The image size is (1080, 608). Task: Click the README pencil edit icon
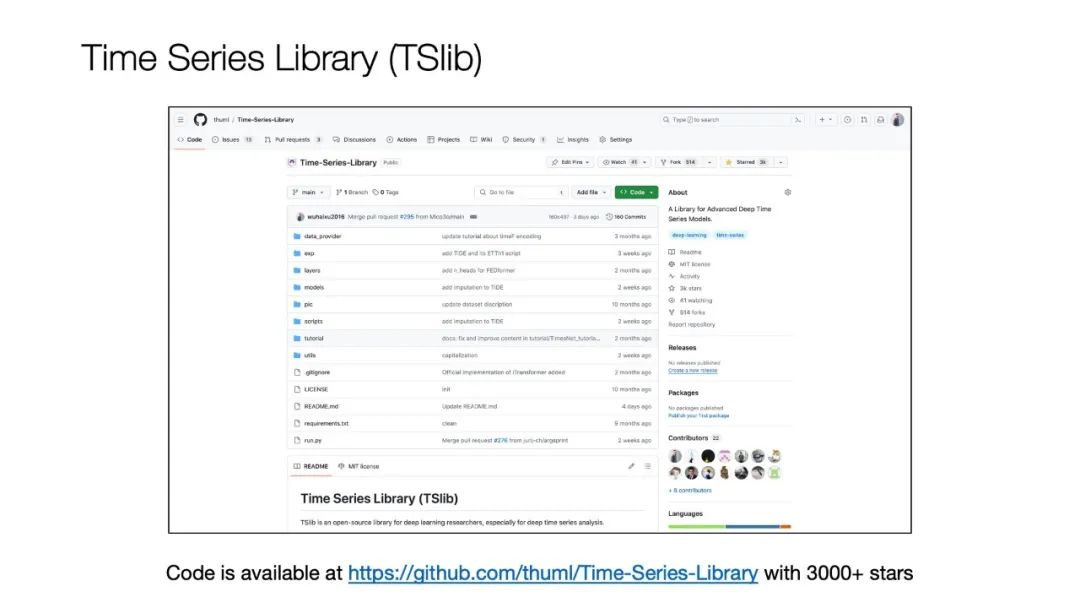631,466
